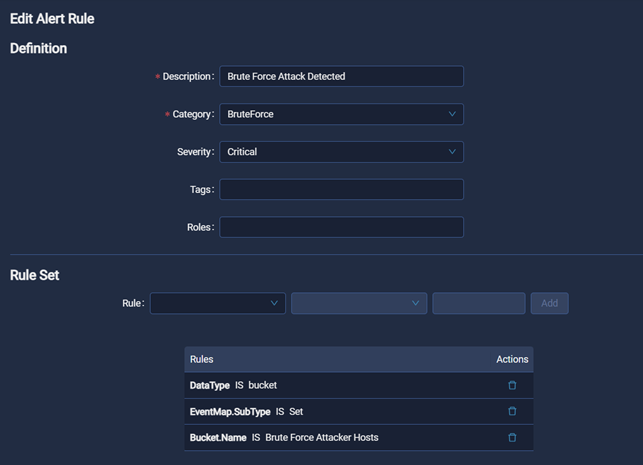
Task: Select the Roles input field
Action: 341,228
